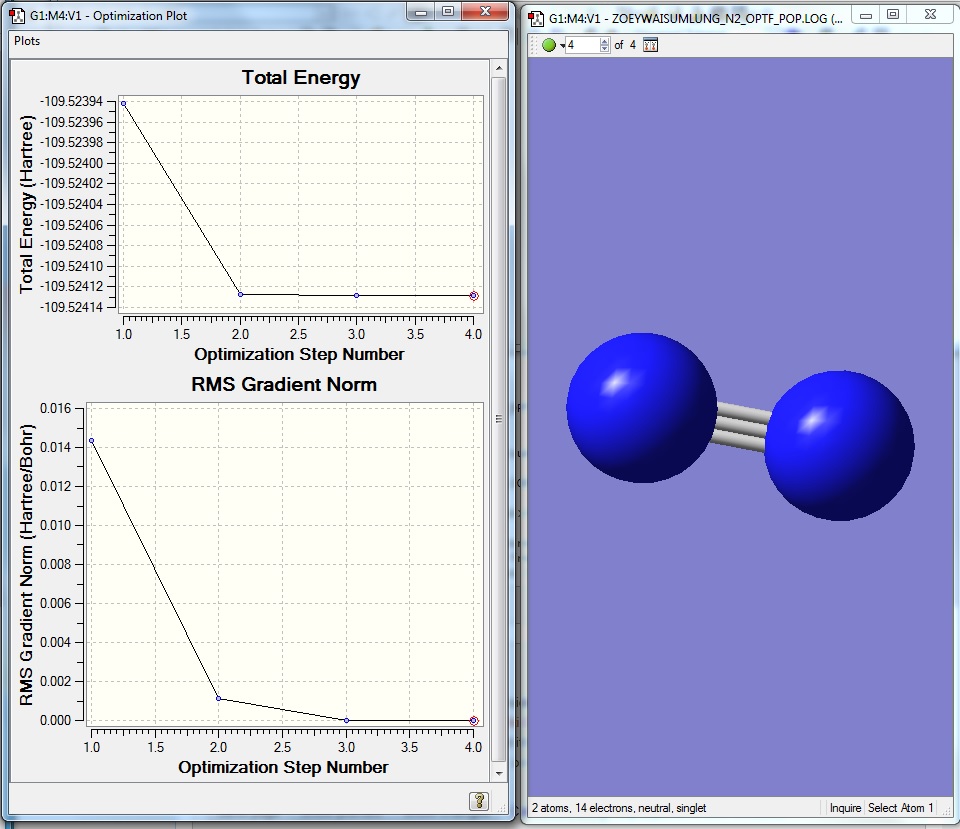This screenshot has height=829, width=960.
Task: Click the triple bond between nitrogen atoms
Action: pos(742,426)
